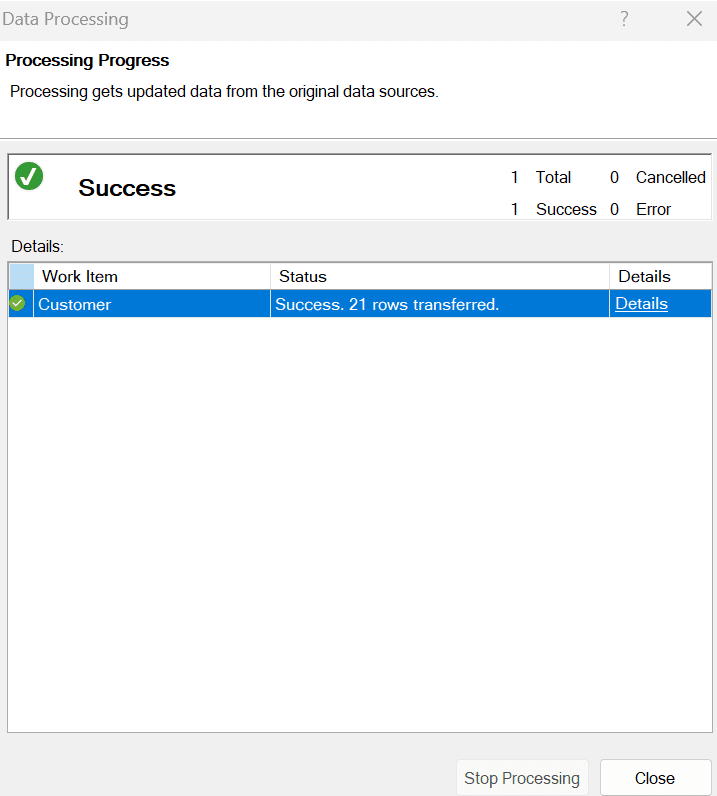Click the Total count label
The height and width of the screenshot is (796, 717).
(553, 177)
